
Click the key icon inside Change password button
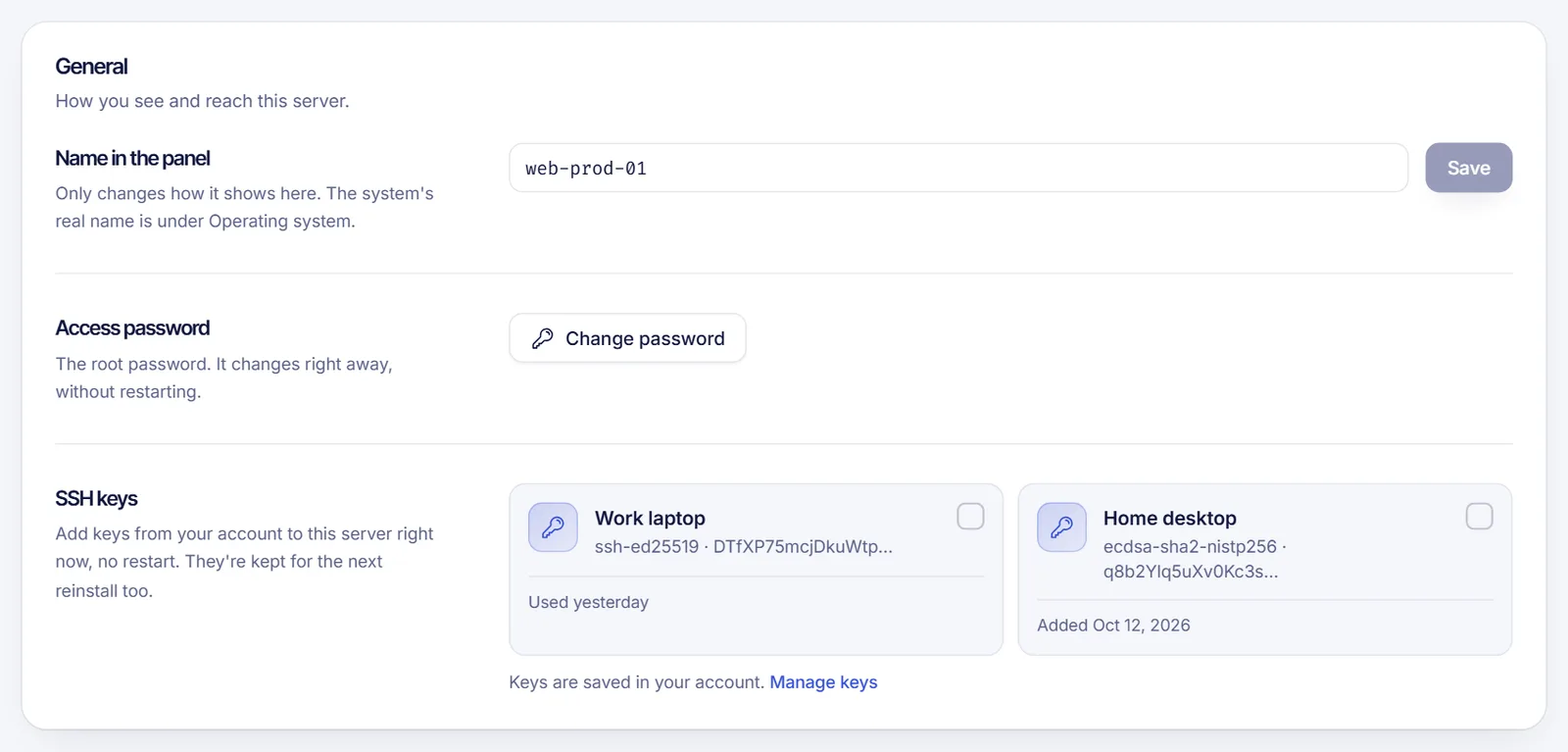542,338
